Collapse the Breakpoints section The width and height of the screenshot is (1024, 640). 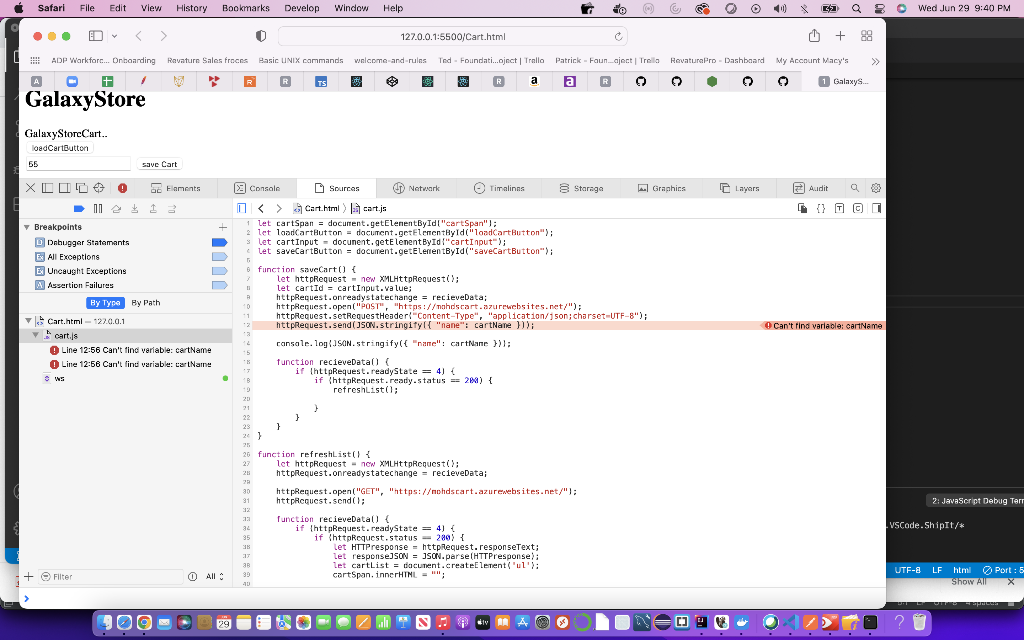[x=27, y=227]
